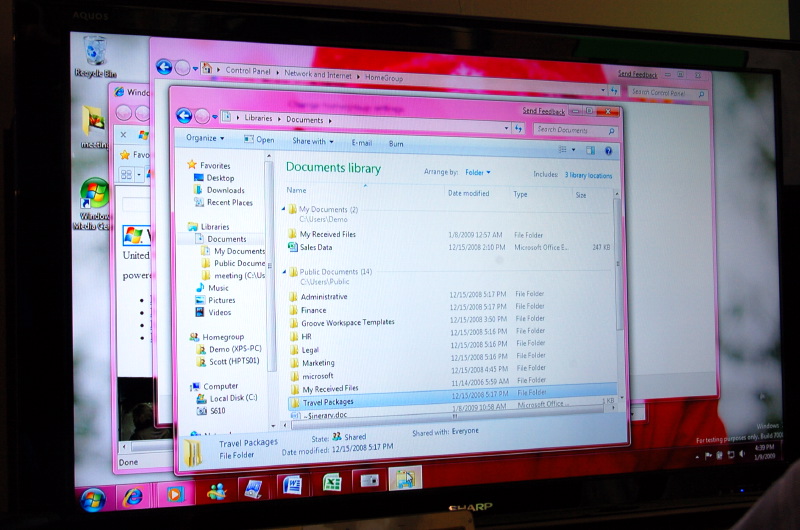Toggle the preview pane icon
This screenshot has height=530, width=800.
(x=590, y=150)
